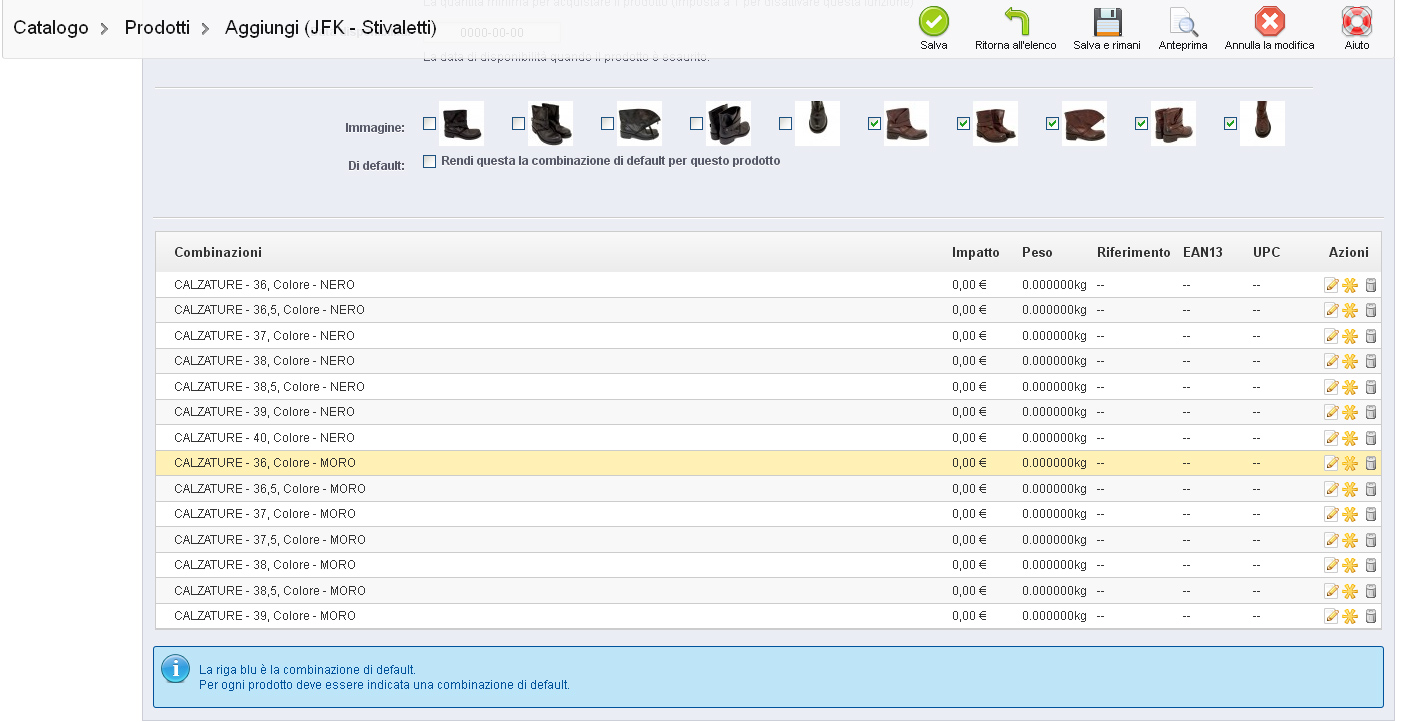Viewport: 1402px width, 722px height.
Task: Delete the 38,5 MORO combination
Action: point(1371,591)
